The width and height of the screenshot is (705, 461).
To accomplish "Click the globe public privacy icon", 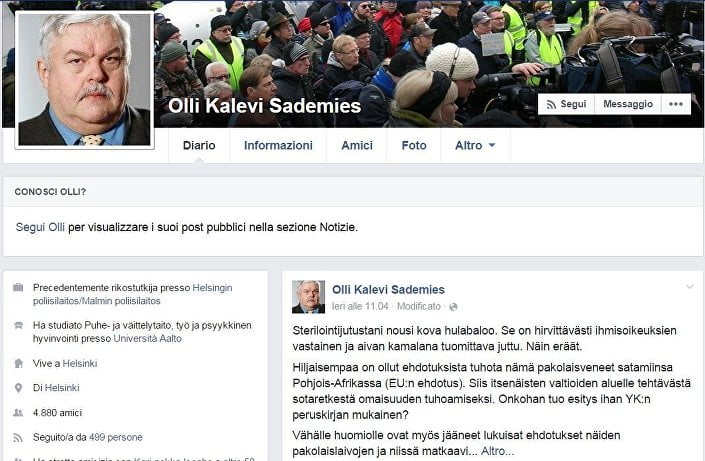I will [453, 307].
